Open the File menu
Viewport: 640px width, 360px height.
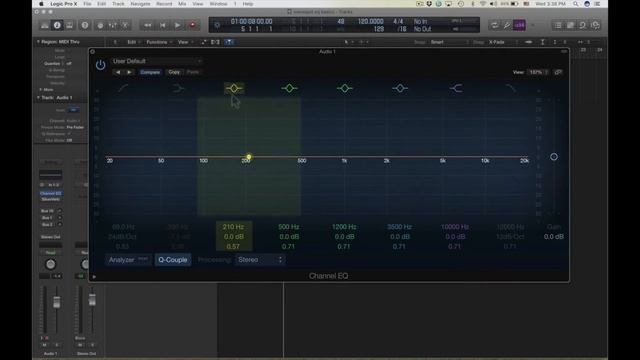point(87,4)
